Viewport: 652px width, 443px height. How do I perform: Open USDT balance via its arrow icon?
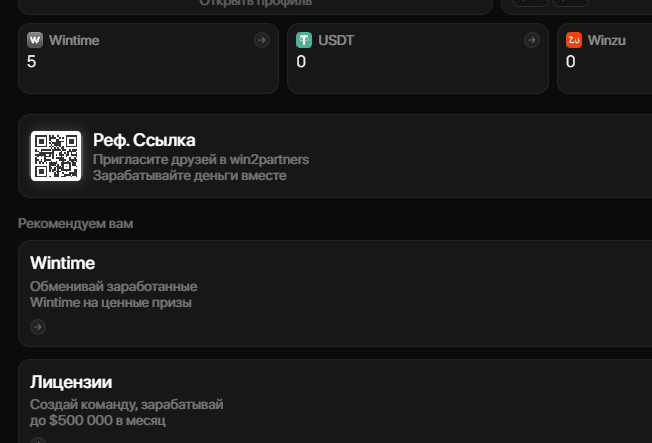click(531, 40)
